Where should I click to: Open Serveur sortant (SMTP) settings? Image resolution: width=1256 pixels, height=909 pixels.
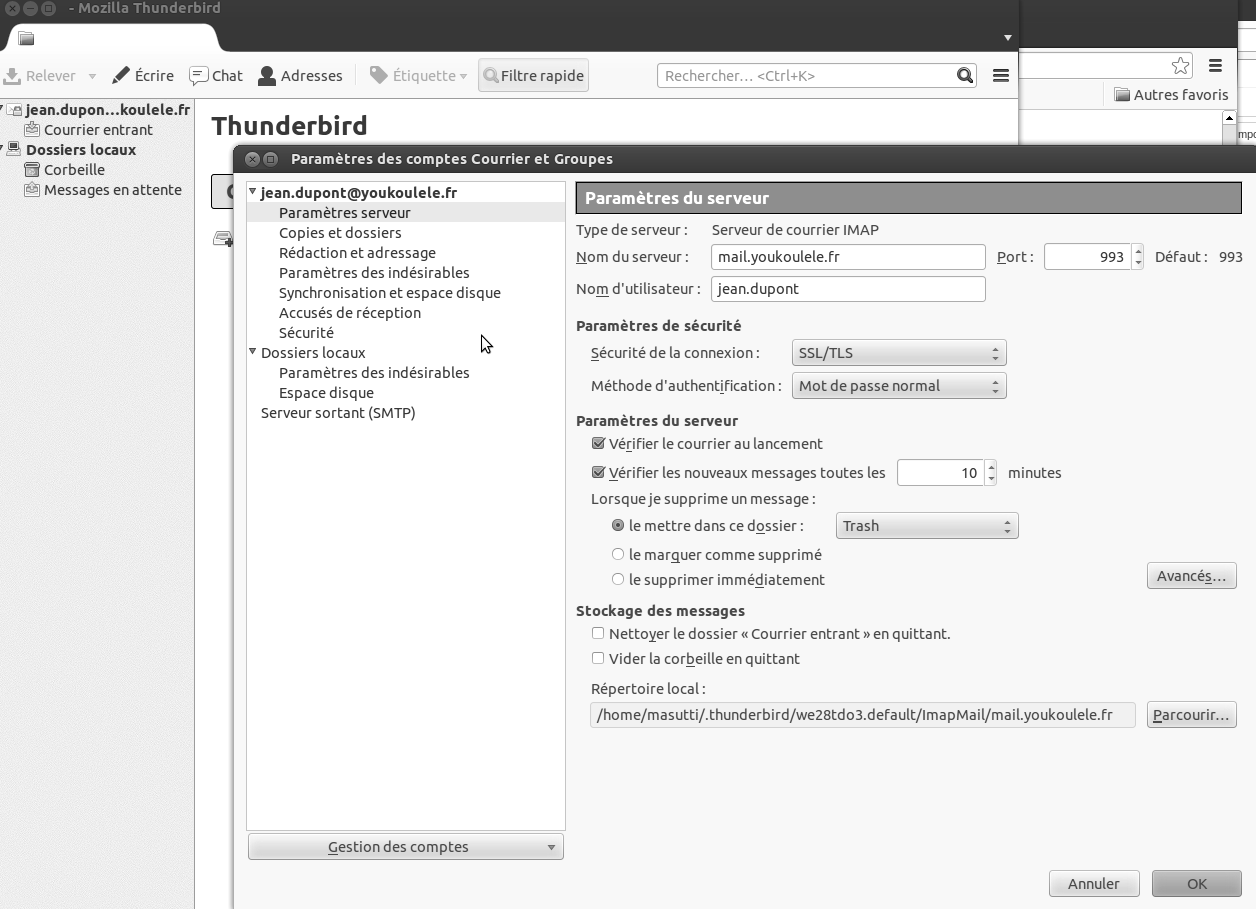click(338, 413)
